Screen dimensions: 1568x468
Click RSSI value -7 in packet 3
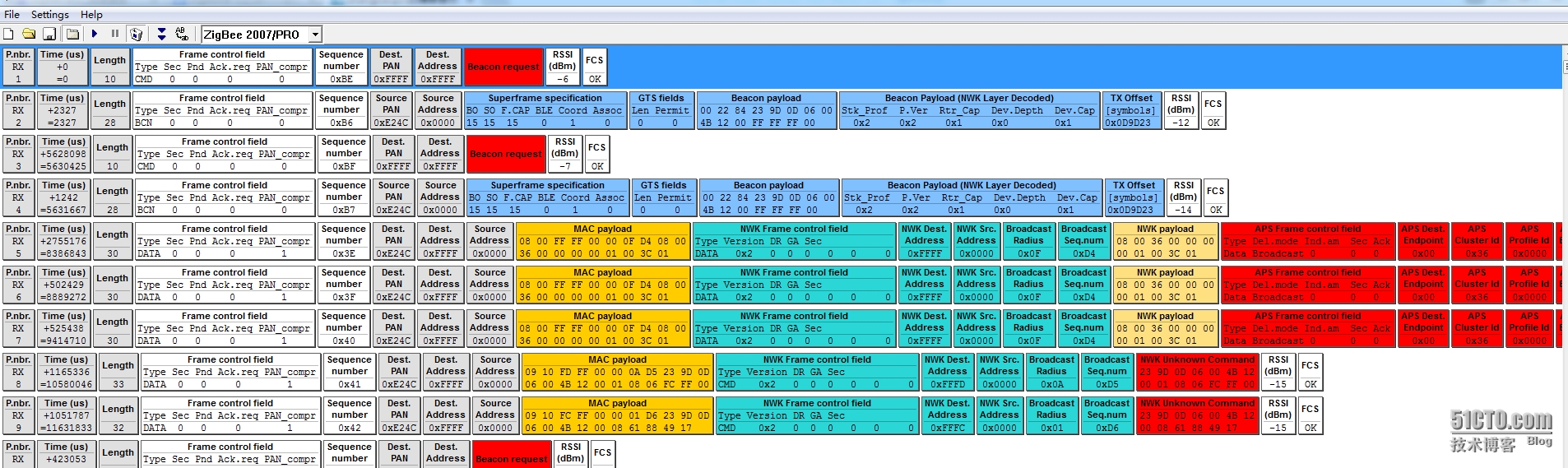565,154
